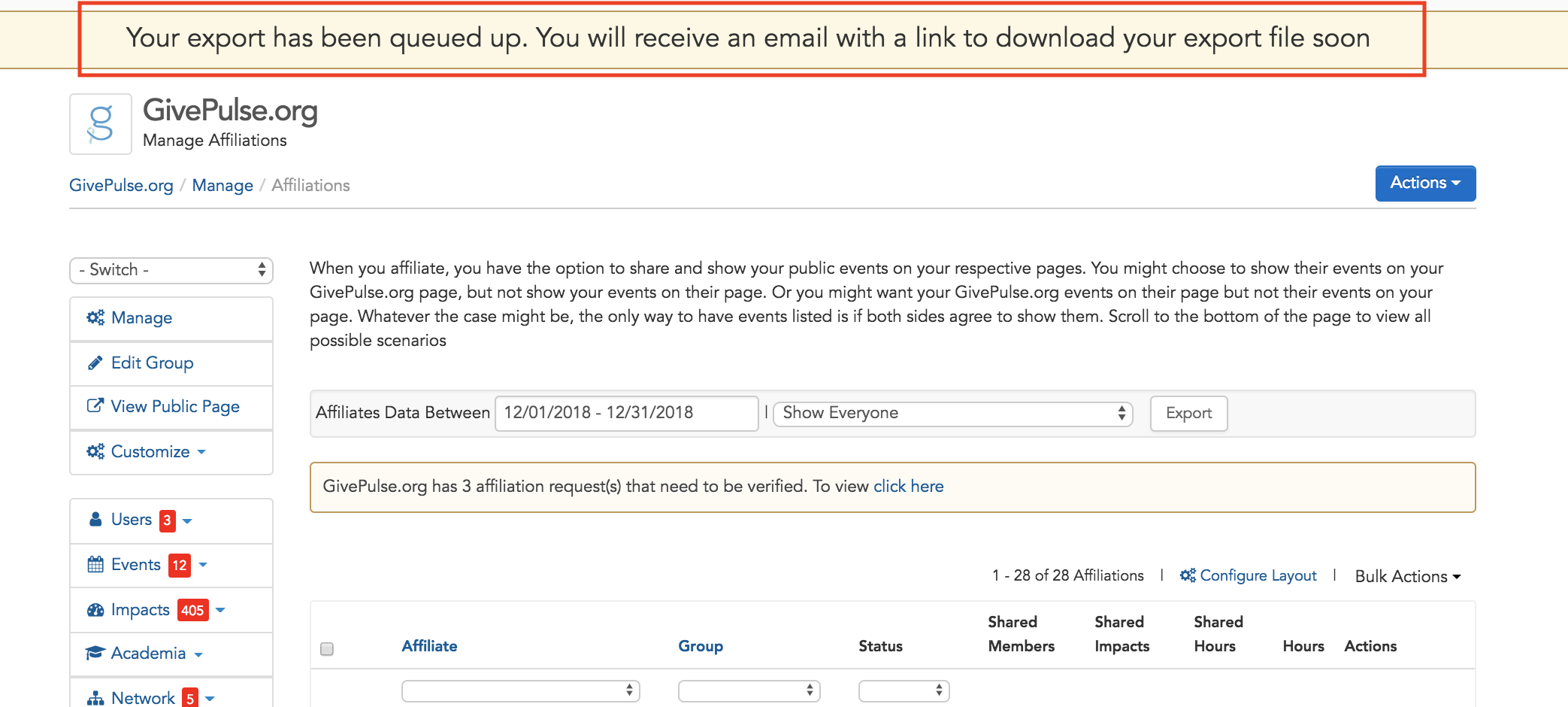1568x707 pixels.
Task: Click the red 5 badge on Network
Action: point(190,698)
